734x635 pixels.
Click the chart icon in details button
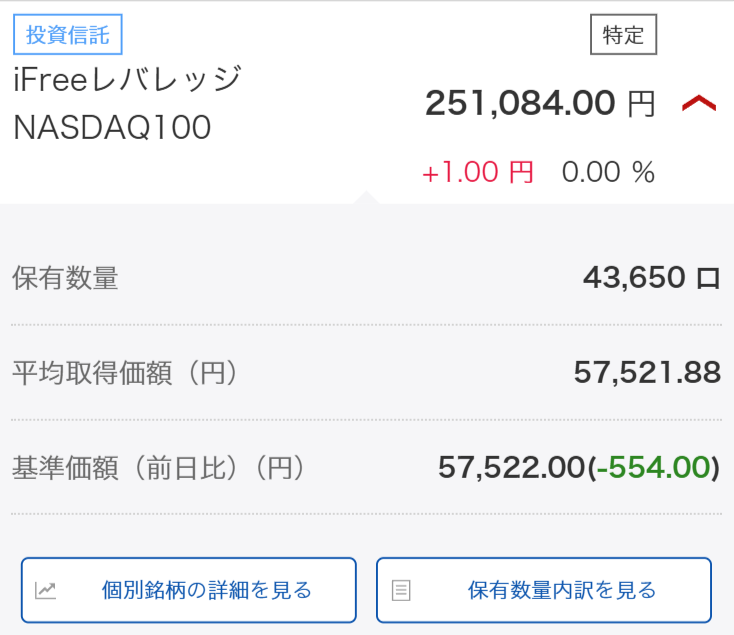(46, 590)
